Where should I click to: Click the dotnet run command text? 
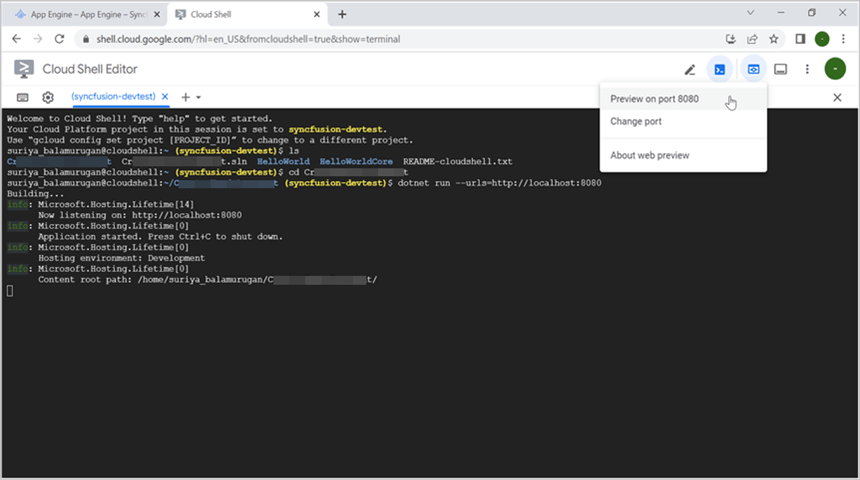[500, 183]
